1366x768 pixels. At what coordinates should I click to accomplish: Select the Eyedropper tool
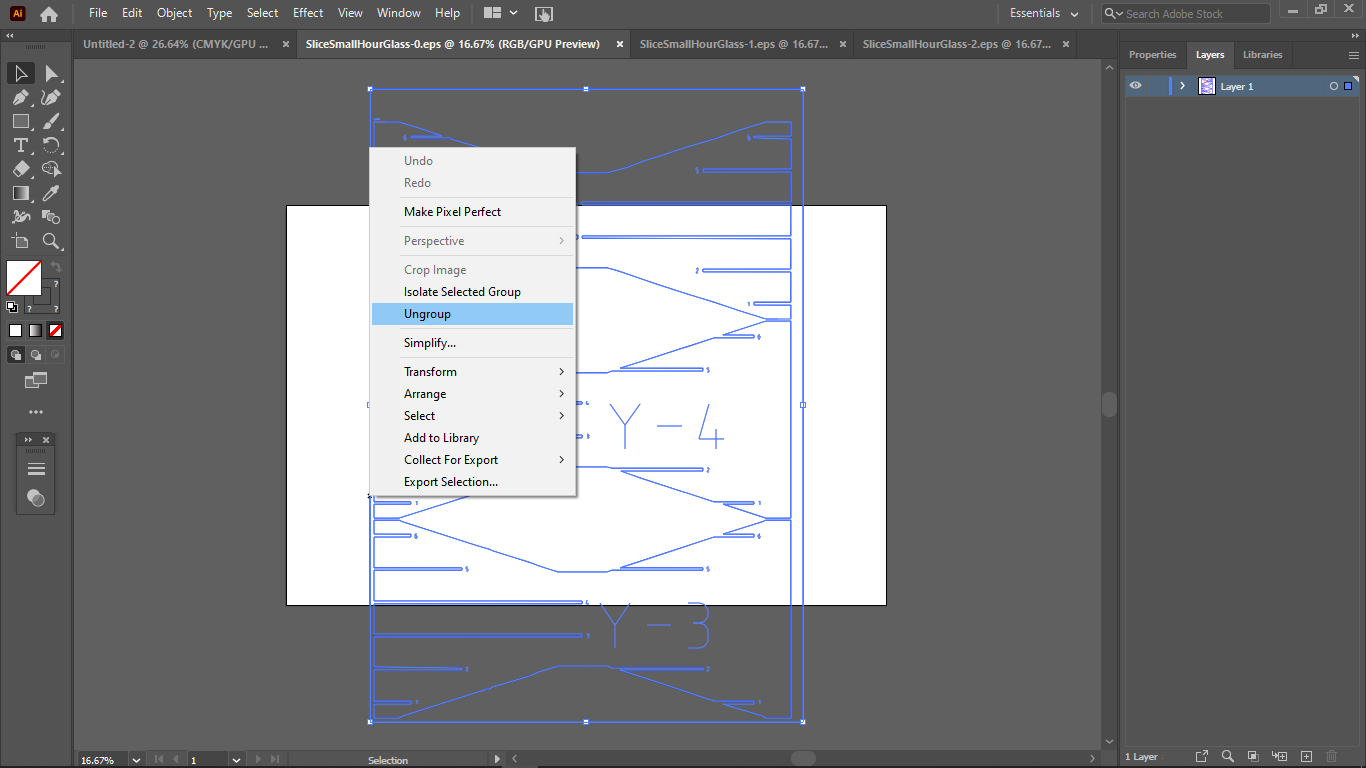(52, 193)
